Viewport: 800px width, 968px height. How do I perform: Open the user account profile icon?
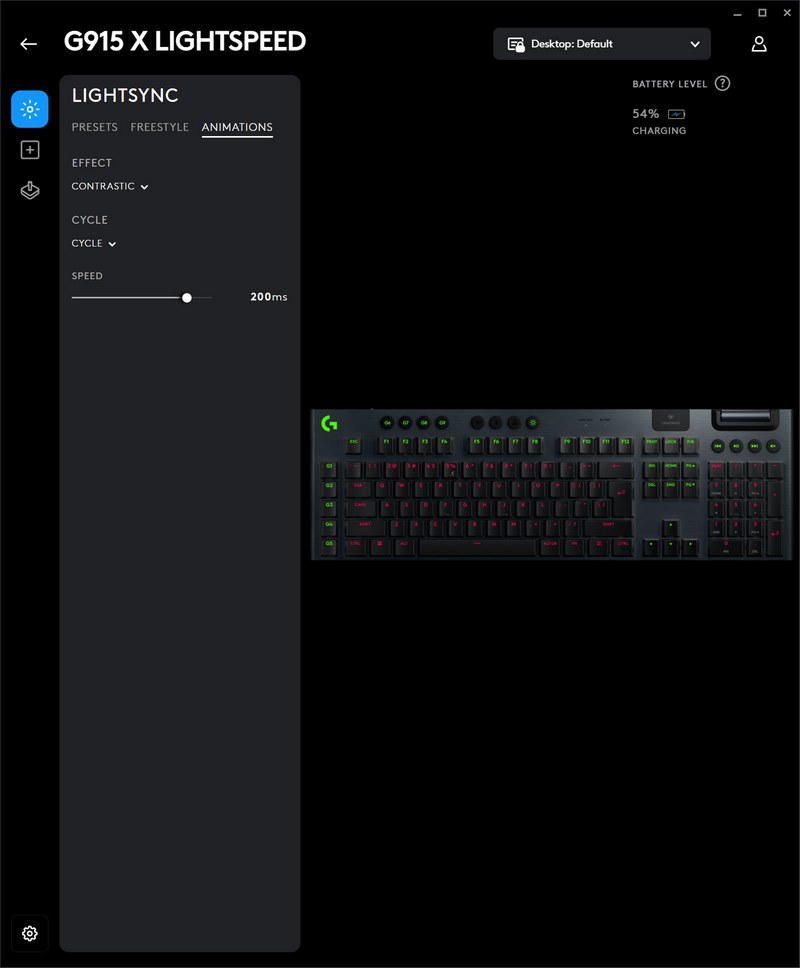point(759,44)
